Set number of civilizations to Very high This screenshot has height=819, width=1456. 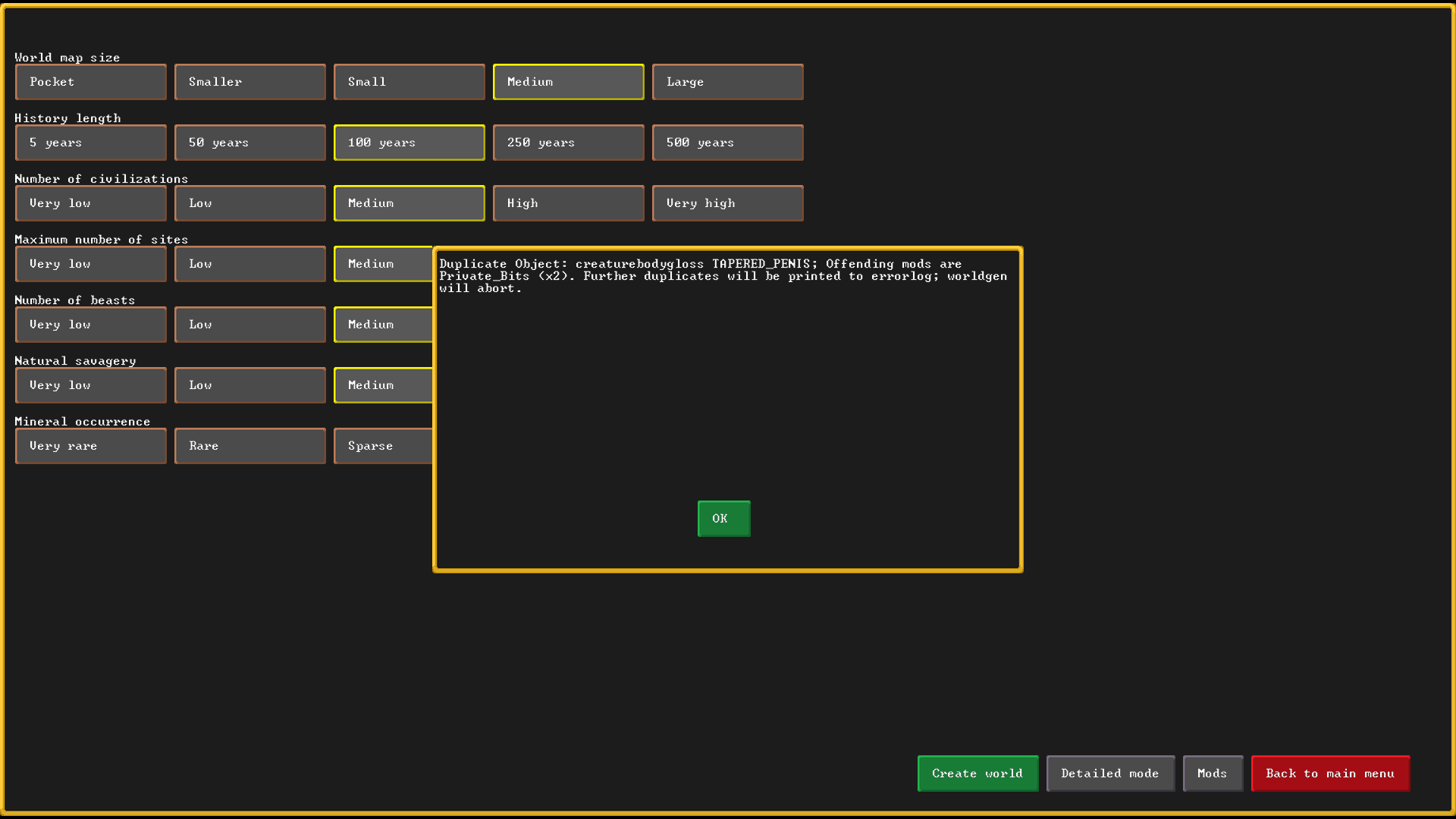point(728,203)
